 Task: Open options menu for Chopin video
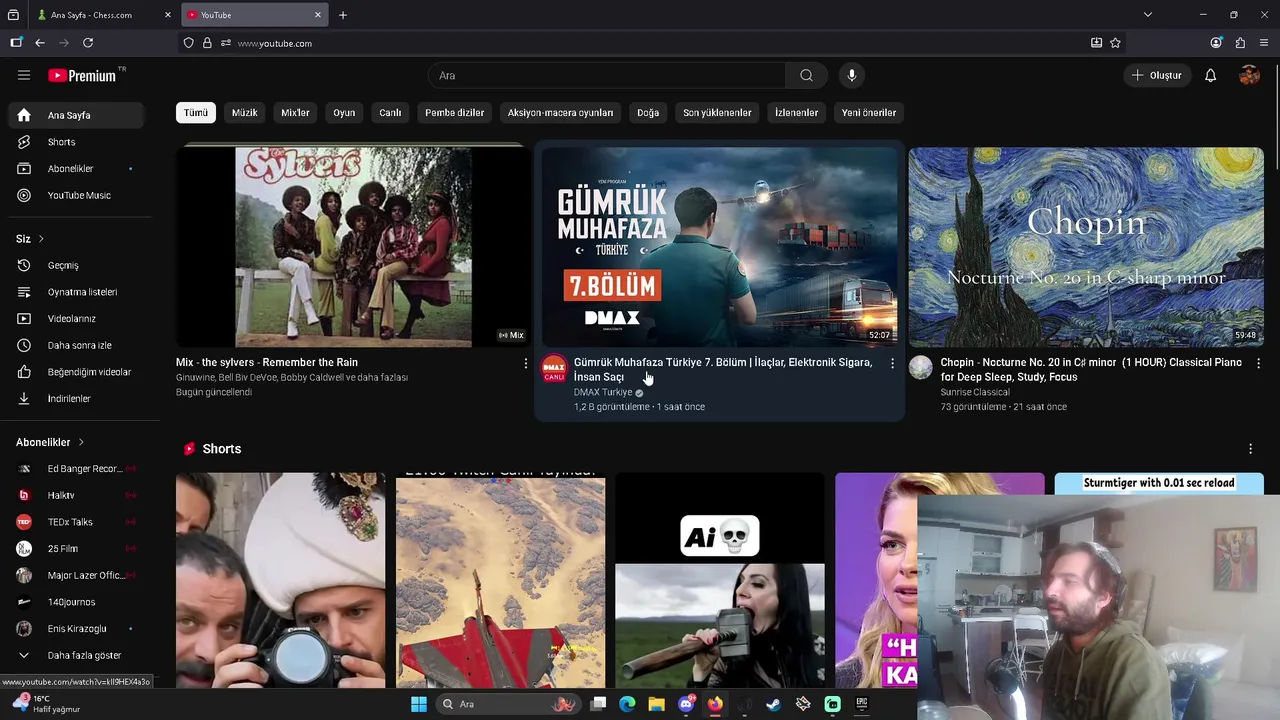pyautogui.click(x=1258, y=364)
